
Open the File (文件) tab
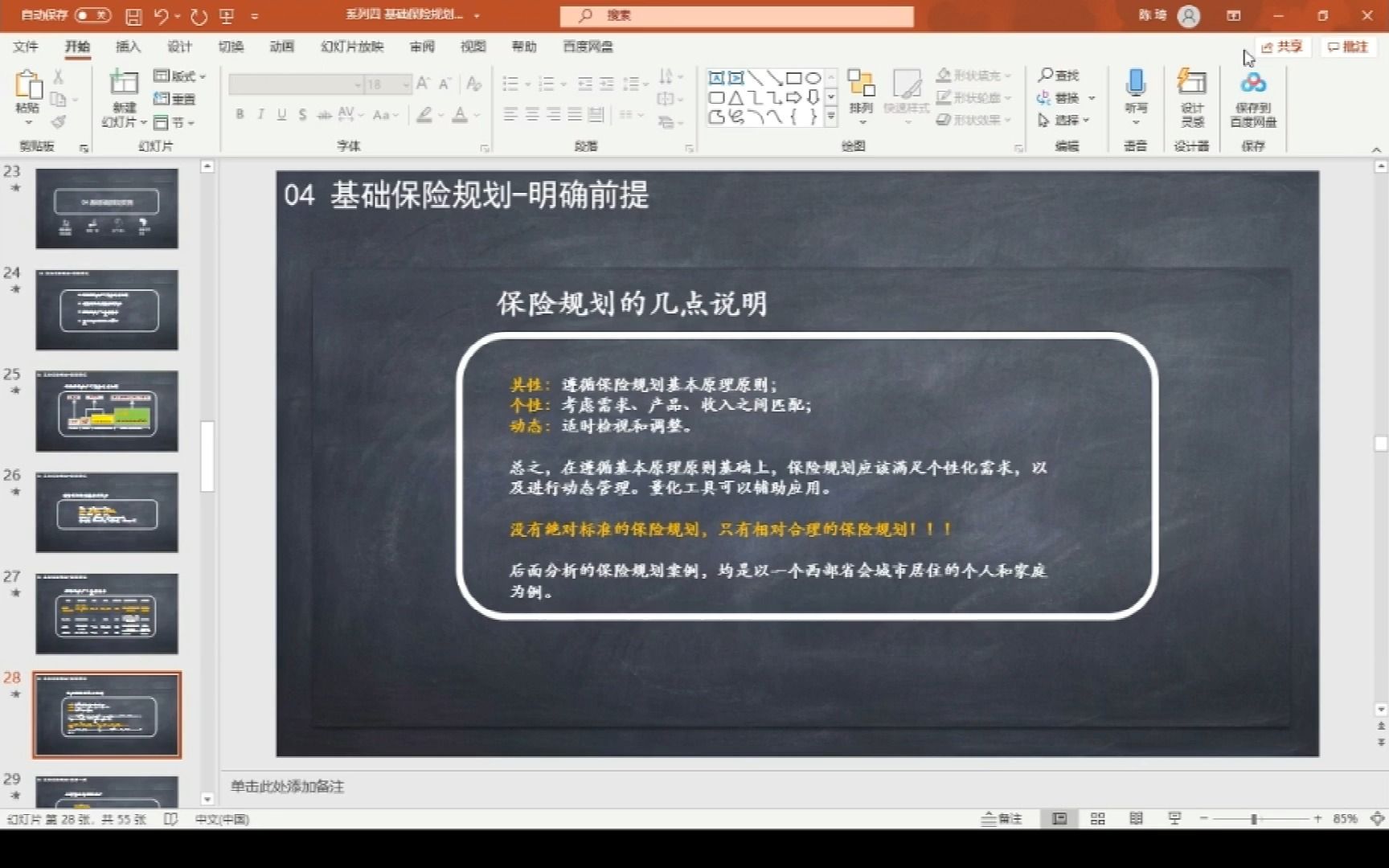tap(26, 47)
